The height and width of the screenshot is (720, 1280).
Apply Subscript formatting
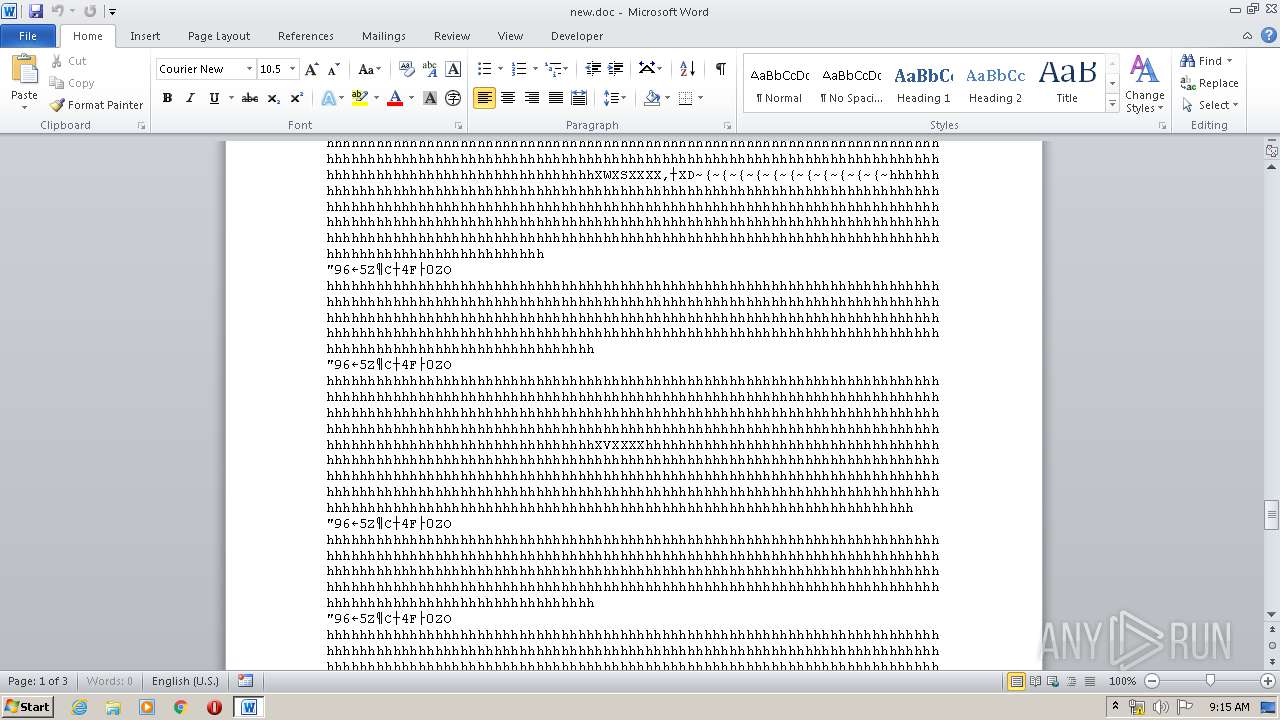(x=273, y=98)
